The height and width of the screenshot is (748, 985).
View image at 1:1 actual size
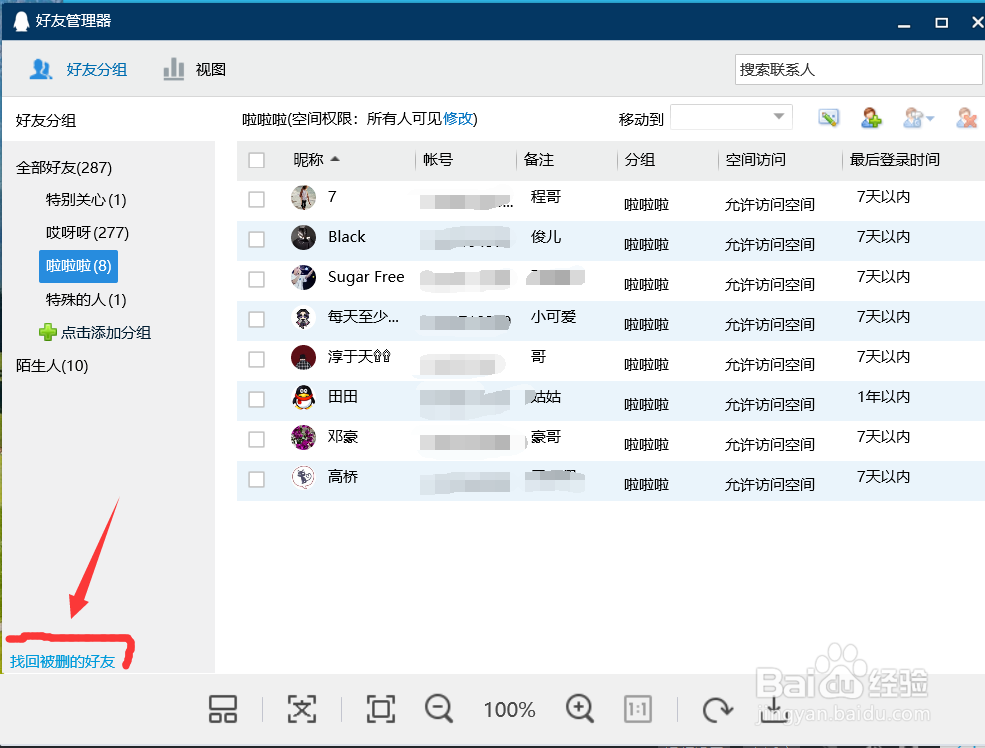638,709
